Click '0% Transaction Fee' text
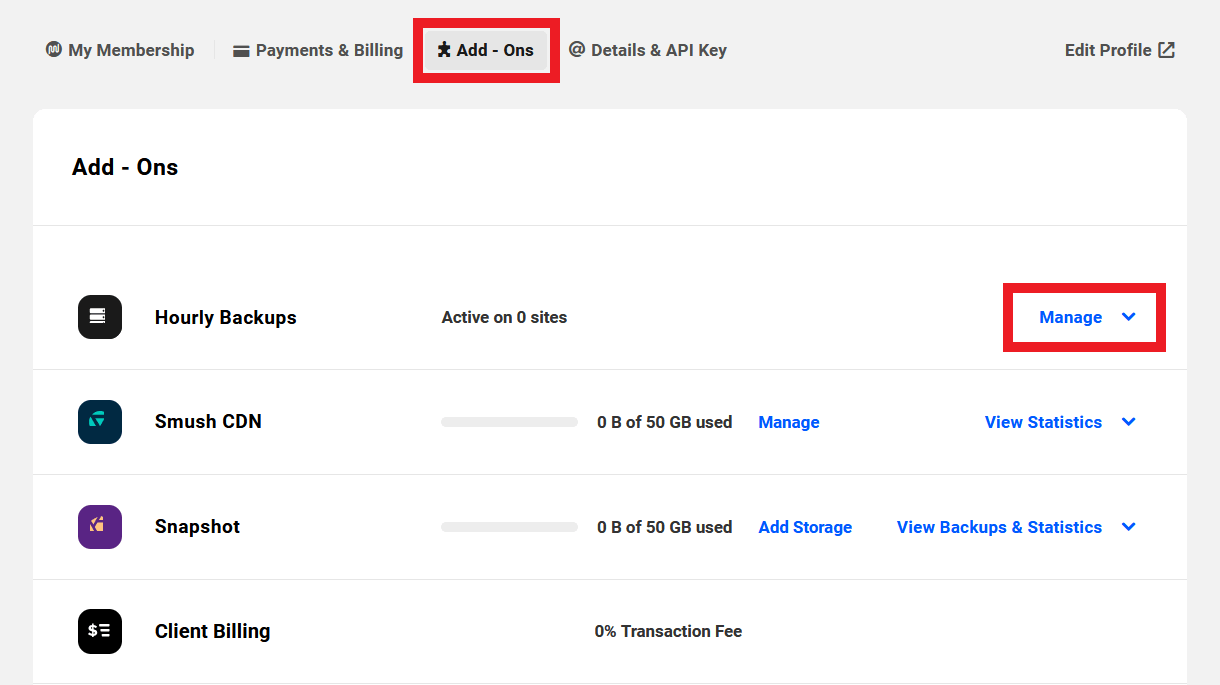 (x=668, y=631)
